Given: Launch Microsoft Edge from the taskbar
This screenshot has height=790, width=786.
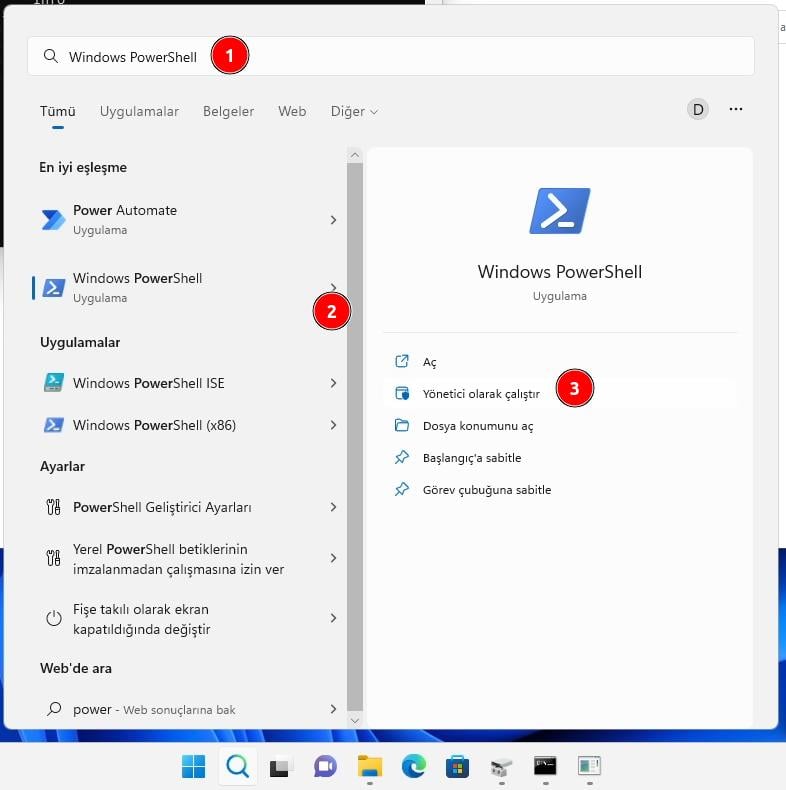Looking at the screenshot, I should [414, 766].
